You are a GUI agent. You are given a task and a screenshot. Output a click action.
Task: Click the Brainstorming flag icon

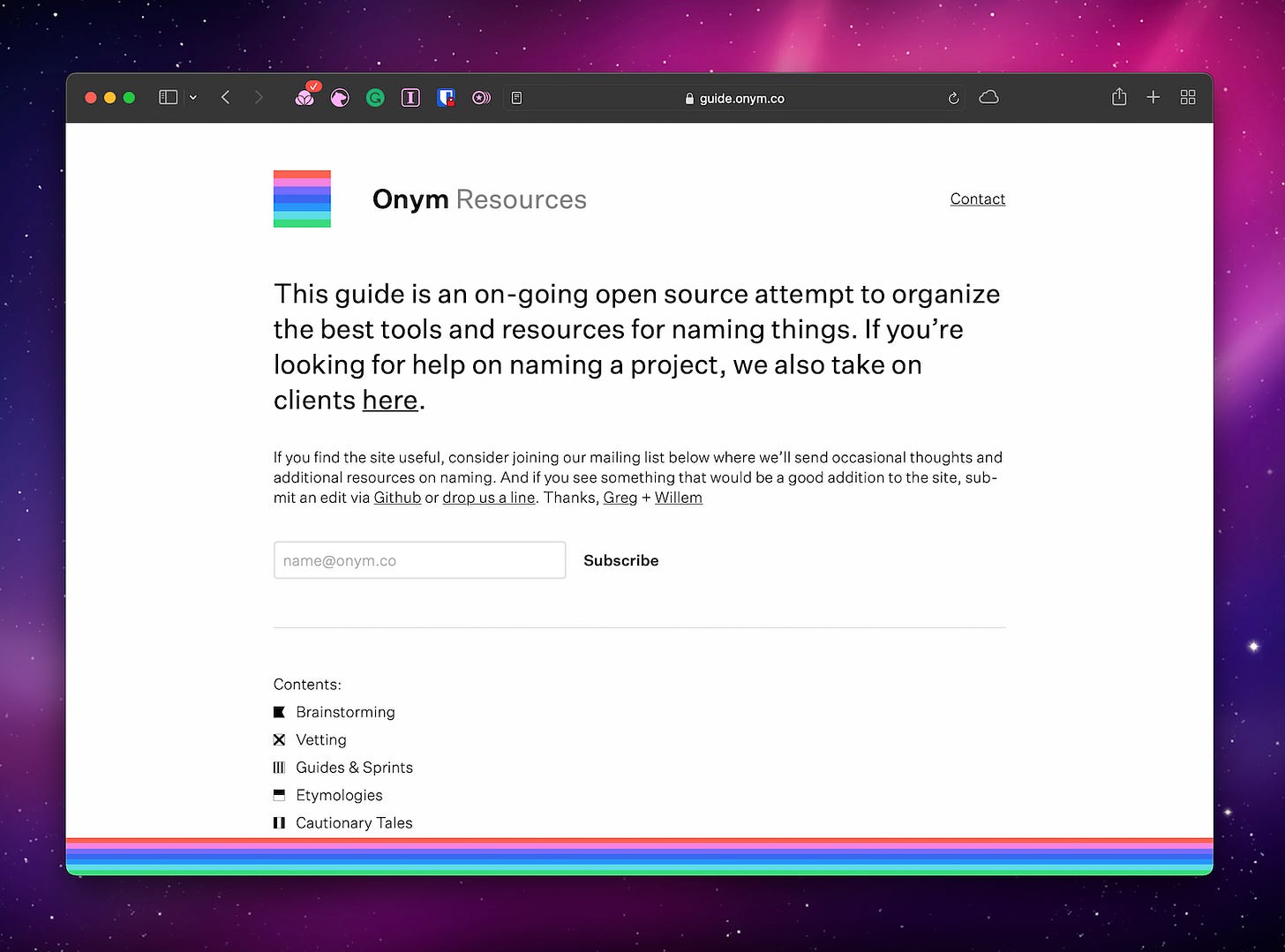(279, 712)
